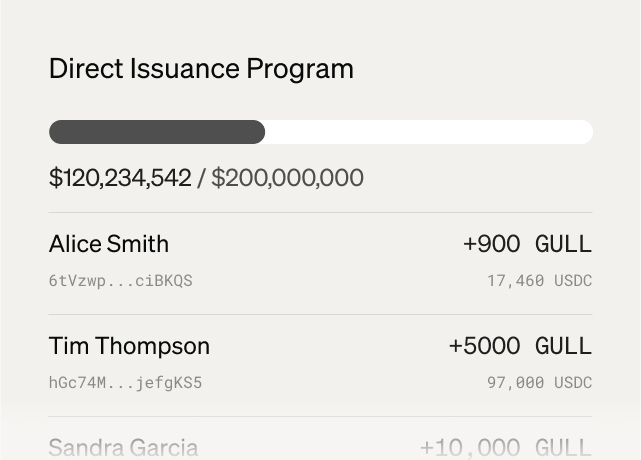This screenshot has width=641, height=460.
Task: Click the +10,000 amount for Sandra Garcia
Action: pos(470,447)
